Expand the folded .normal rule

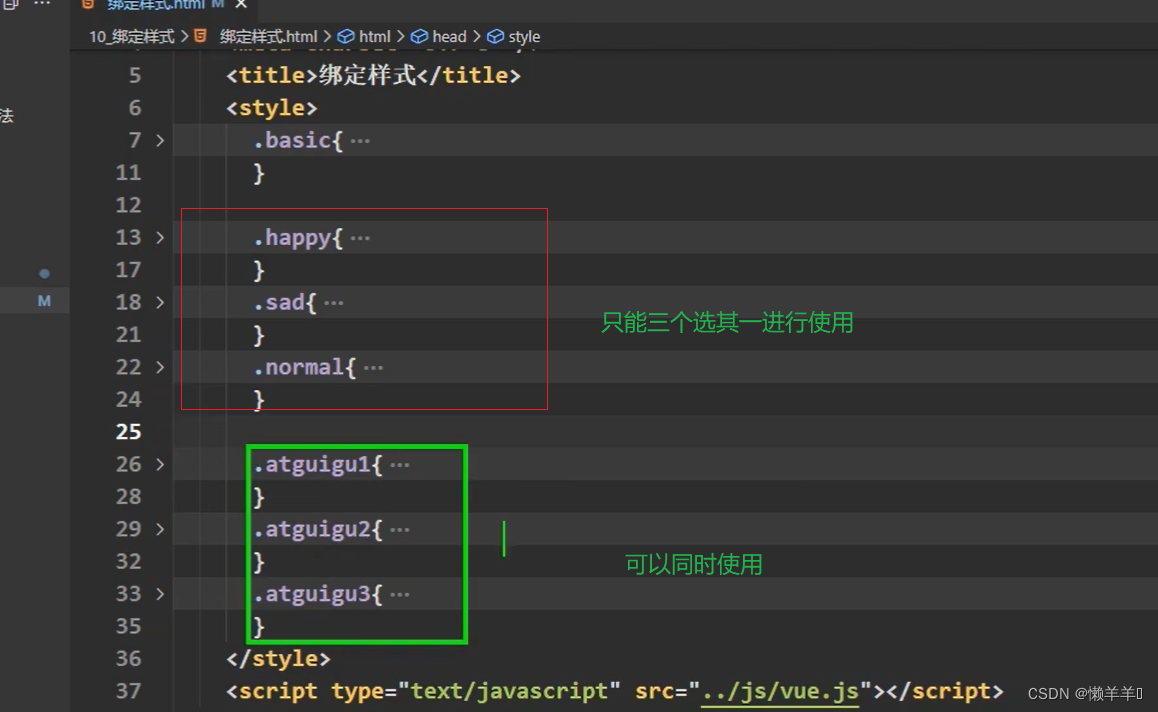[x=160, y=367]
